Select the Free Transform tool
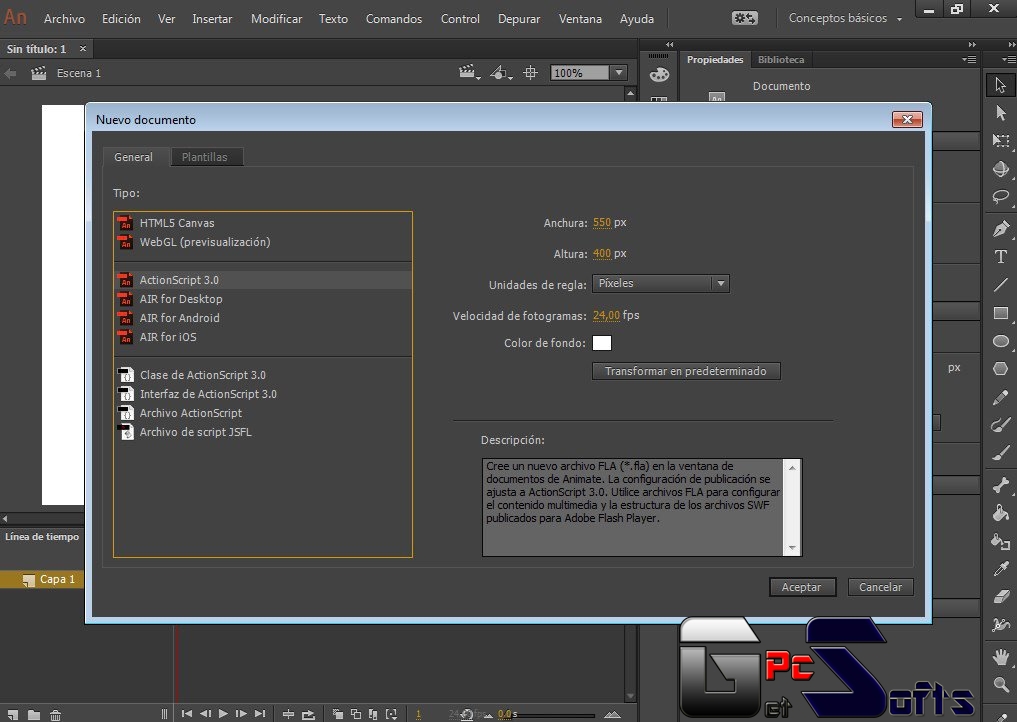Image resolution: width=1017 pixels, height=722 pixels. click(1000, 141)
